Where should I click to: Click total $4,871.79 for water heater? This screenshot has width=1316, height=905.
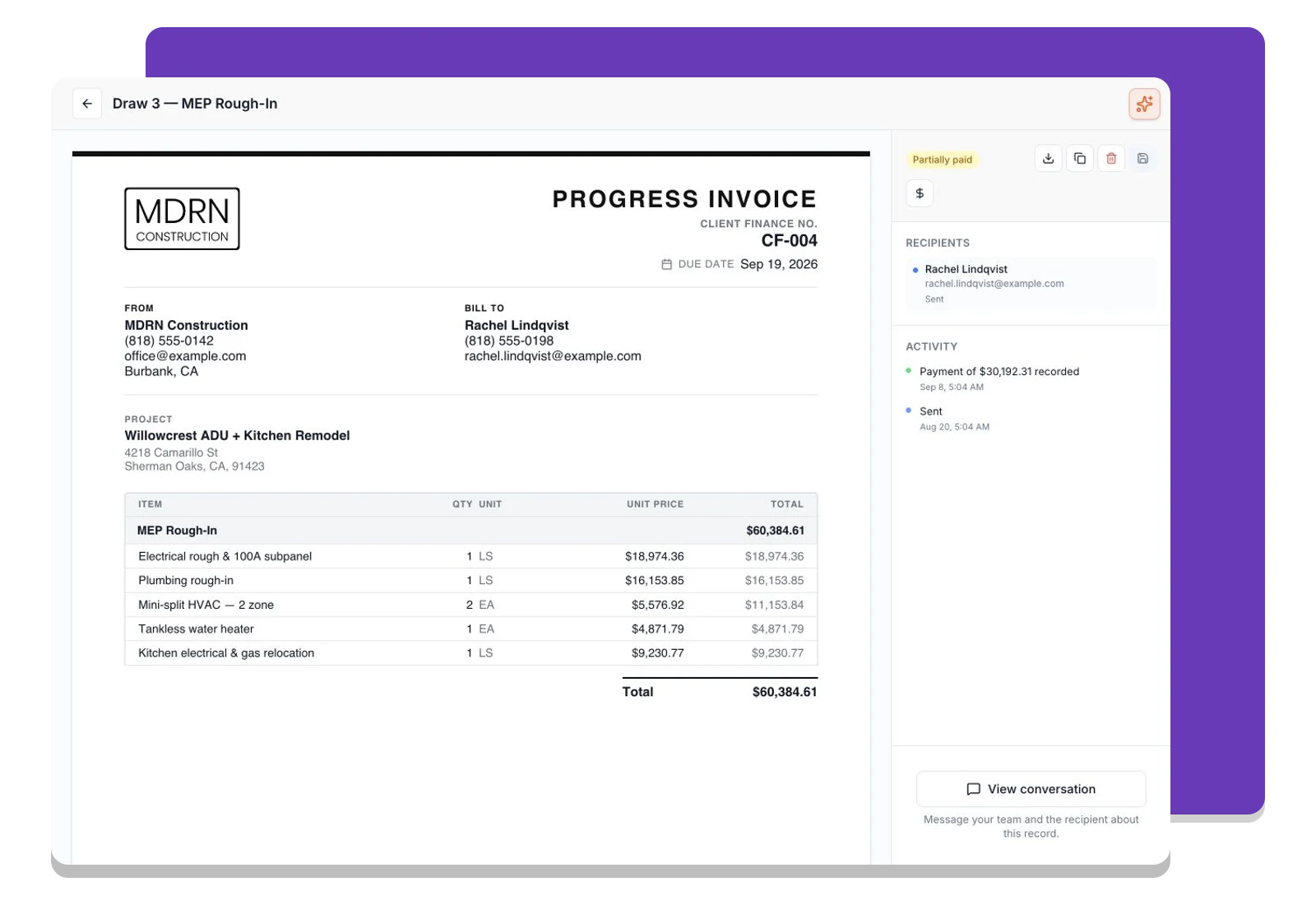[x=777, y=629]
